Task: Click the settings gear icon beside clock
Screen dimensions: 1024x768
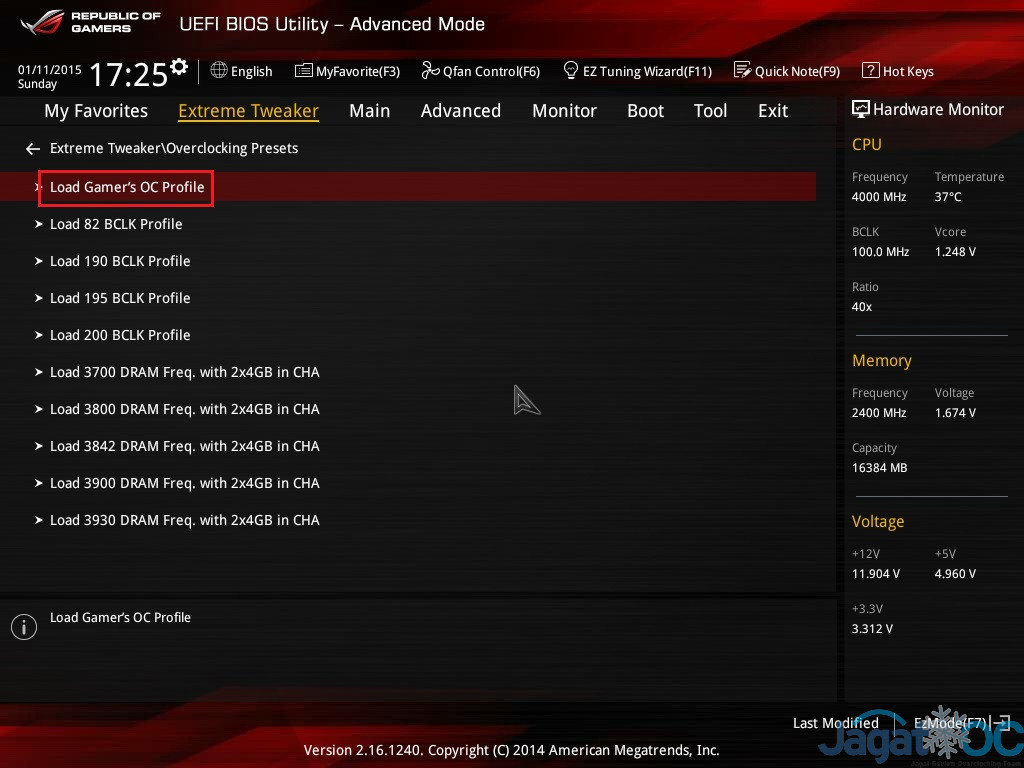Action: click(179, 67)
